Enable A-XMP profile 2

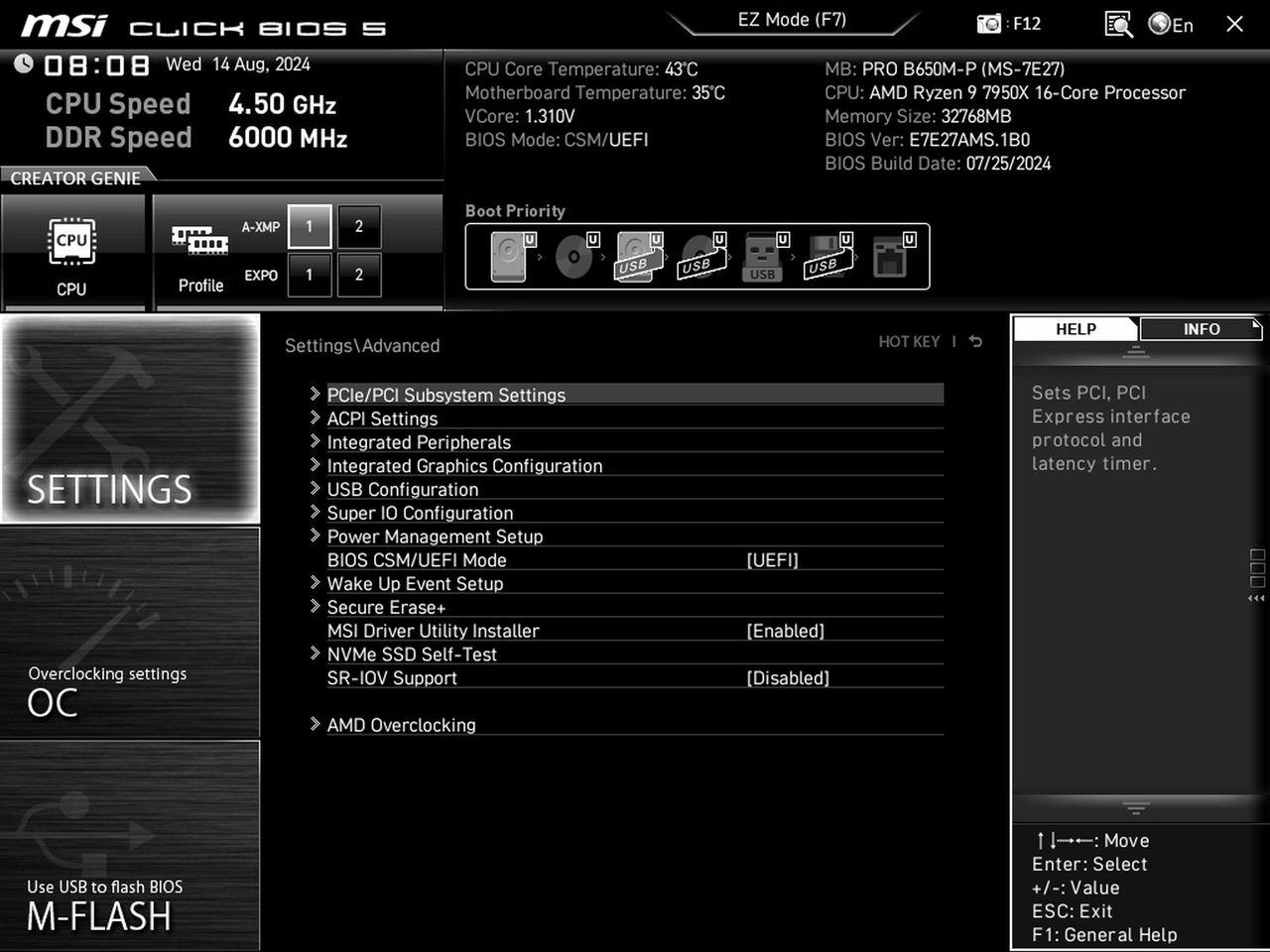pos(359,226)
